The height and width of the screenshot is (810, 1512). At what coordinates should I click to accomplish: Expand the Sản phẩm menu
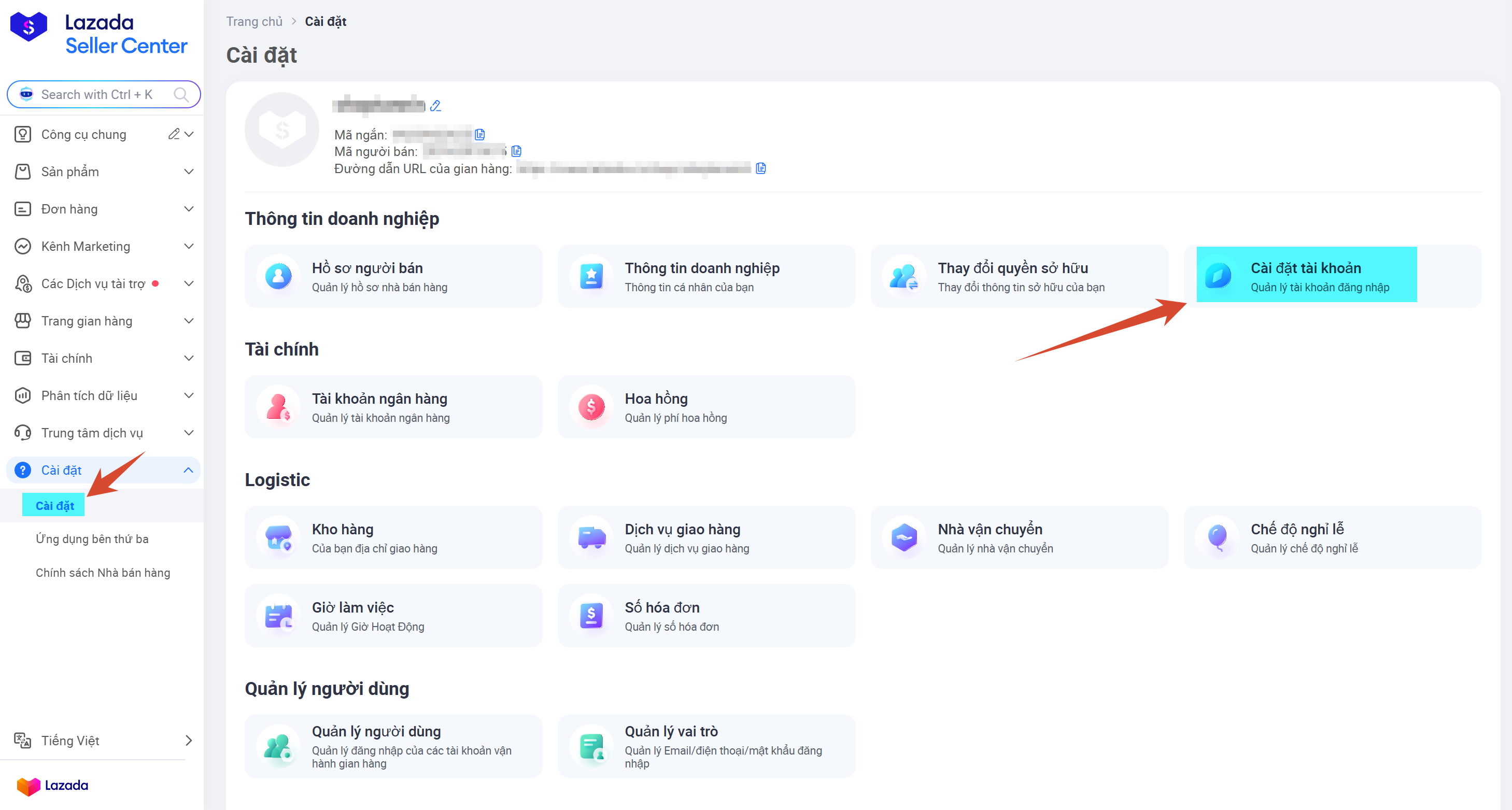(102, 172)
